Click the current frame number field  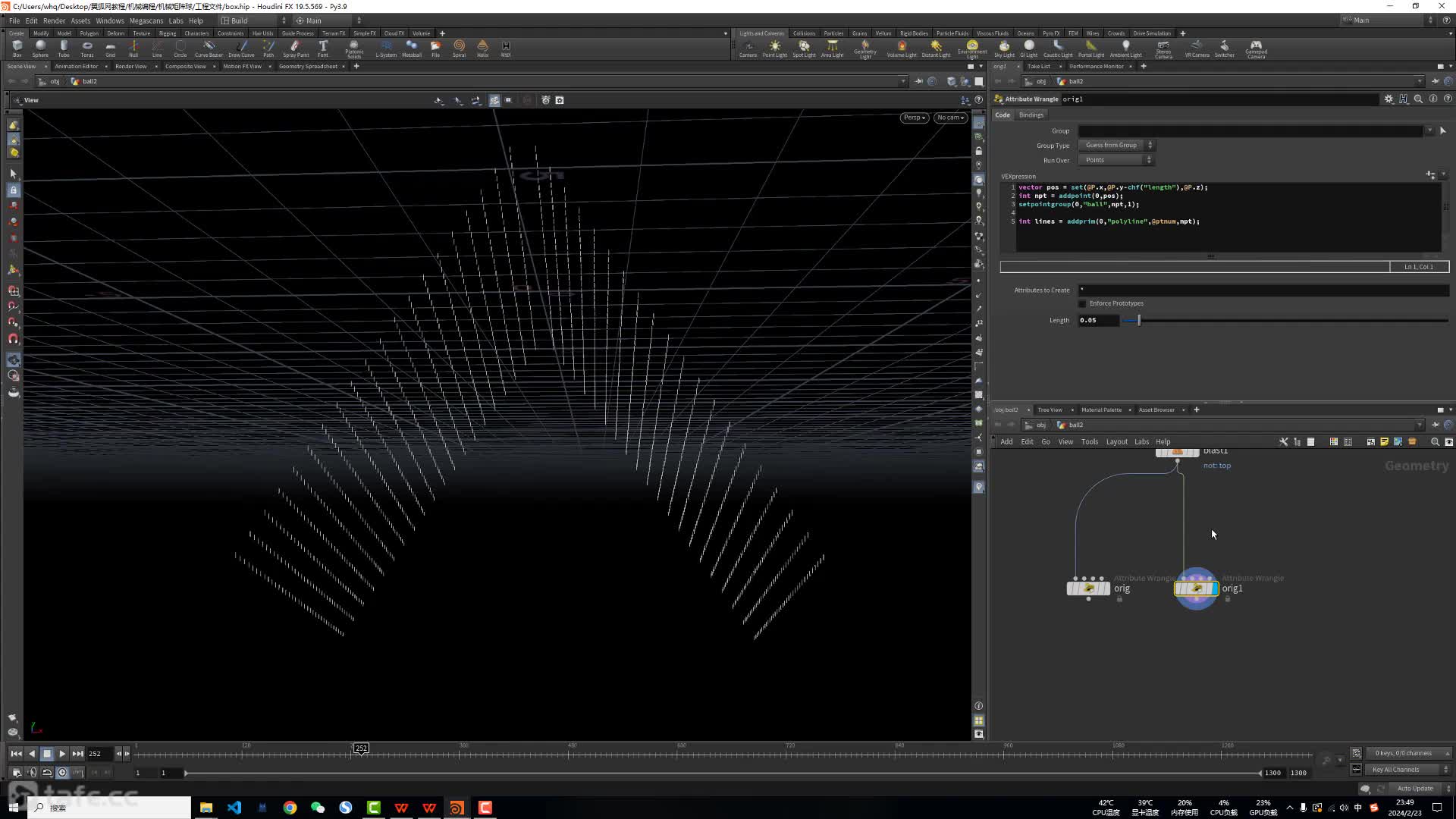tap(99, 754)
